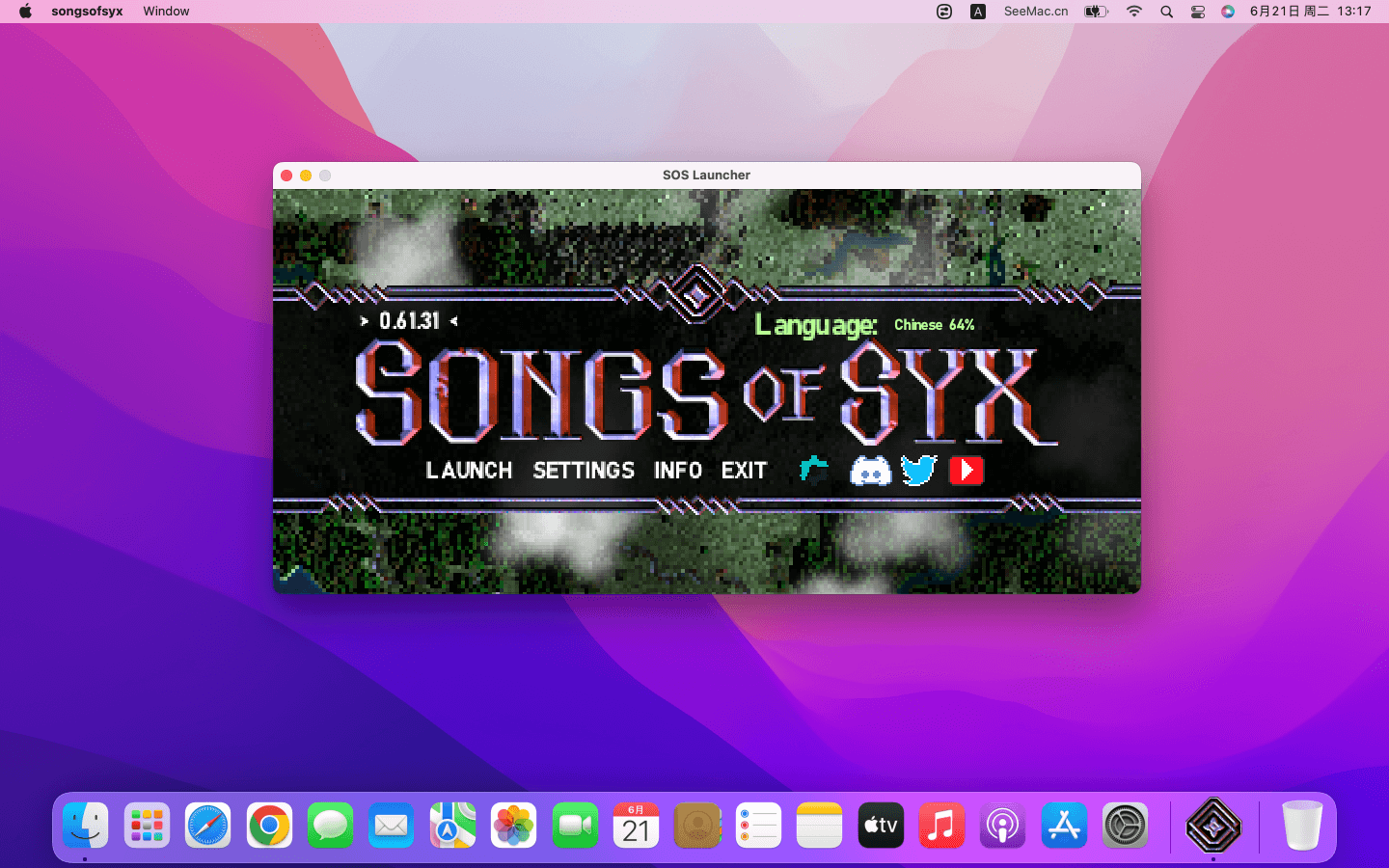Open App Store from the Dock

(1064, 826)
